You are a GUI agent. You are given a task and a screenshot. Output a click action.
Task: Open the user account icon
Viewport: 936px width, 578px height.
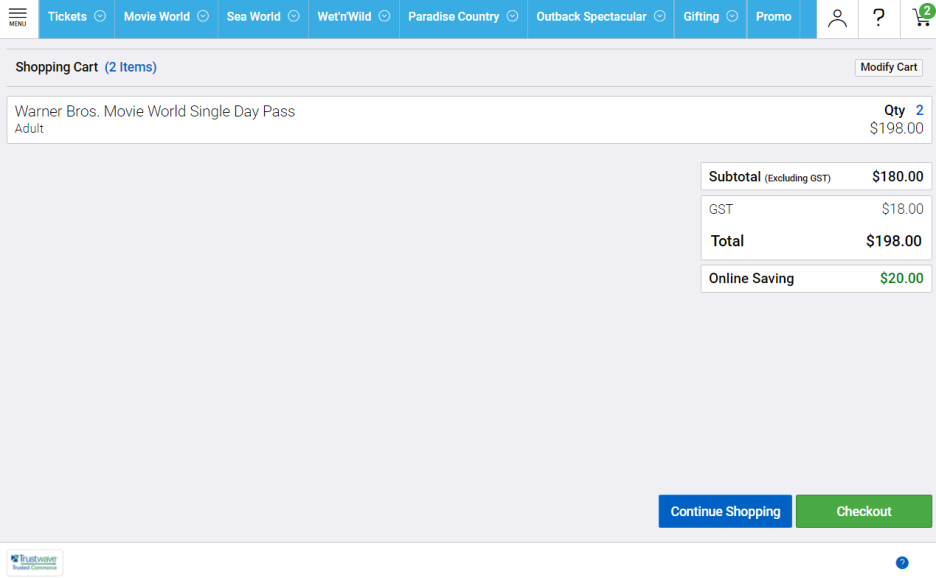[837, 19]
